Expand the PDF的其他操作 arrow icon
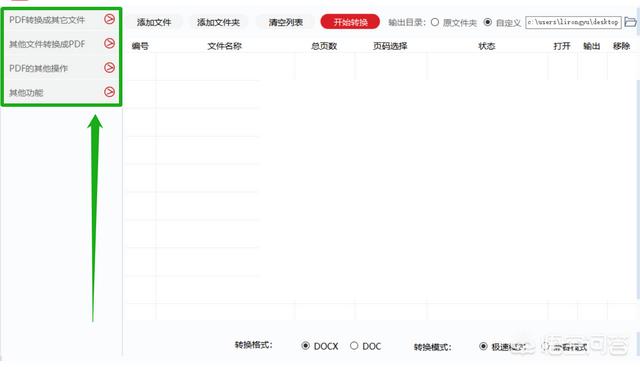 pos(109,67)
